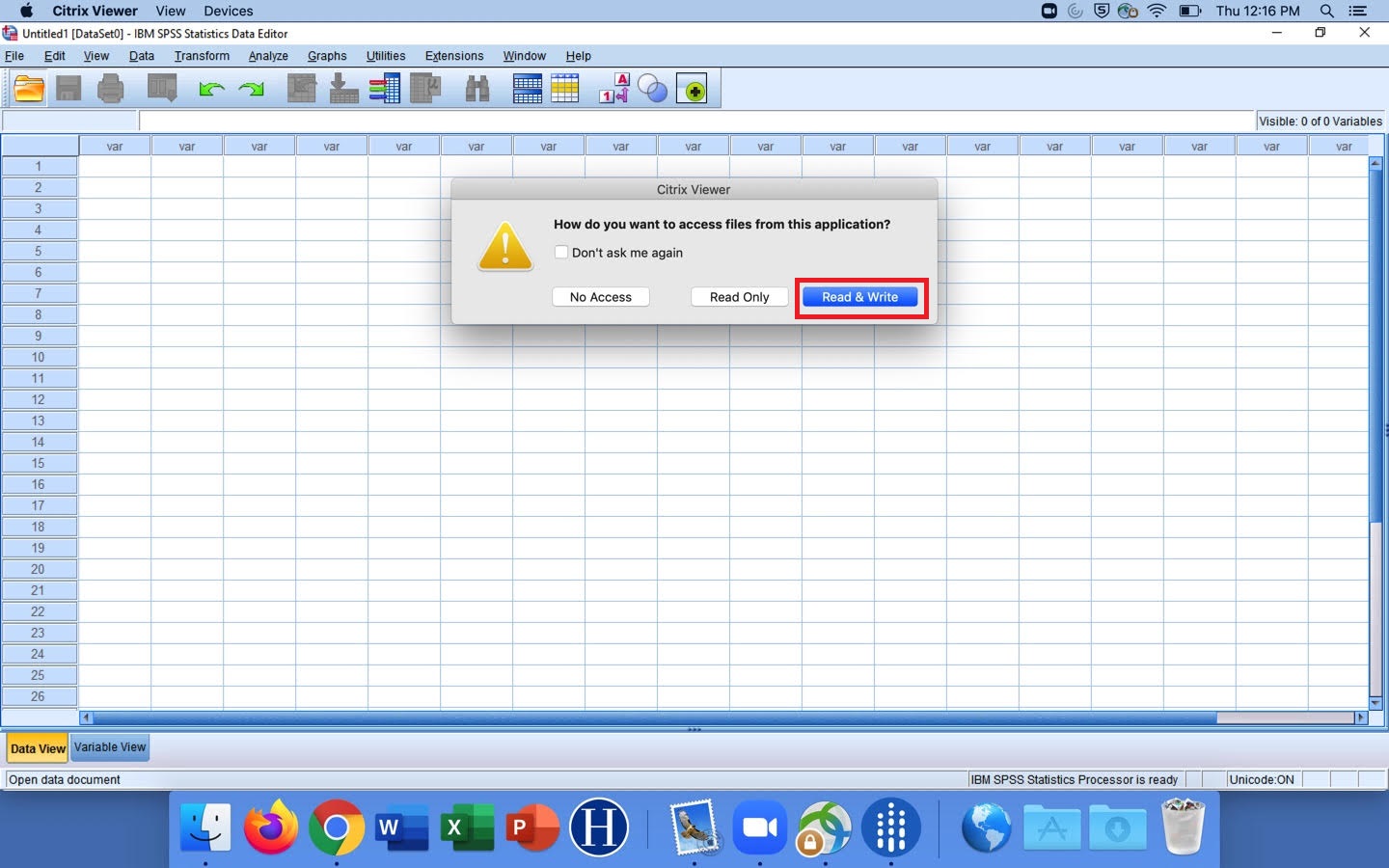Click the Split File toolbar icon
Screen dimensions: 1389x868
[528, 90]
